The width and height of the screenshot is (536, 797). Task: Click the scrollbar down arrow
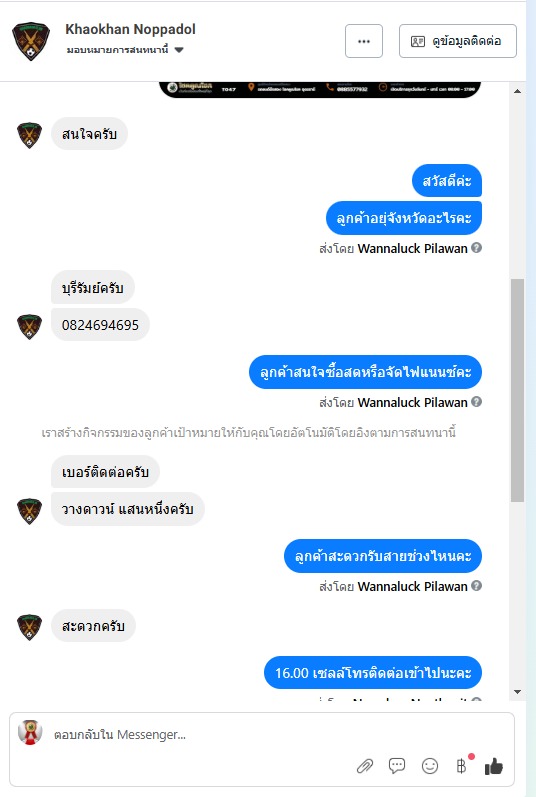[517, 692]
